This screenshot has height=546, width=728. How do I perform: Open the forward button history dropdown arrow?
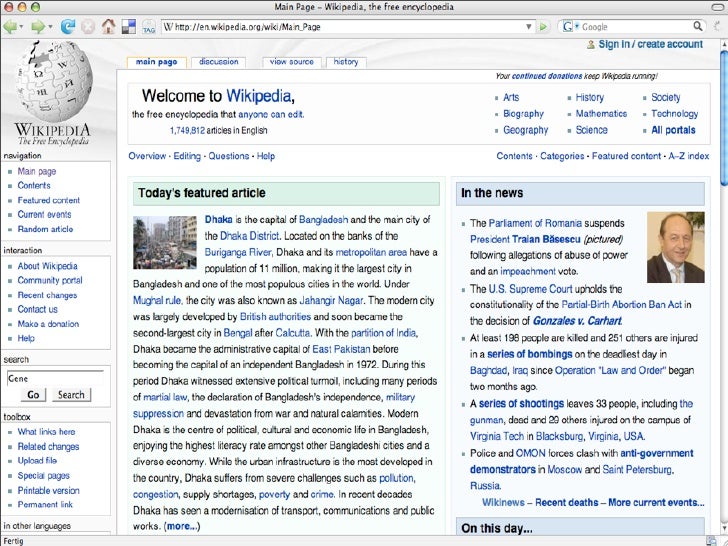pos(50,27)
